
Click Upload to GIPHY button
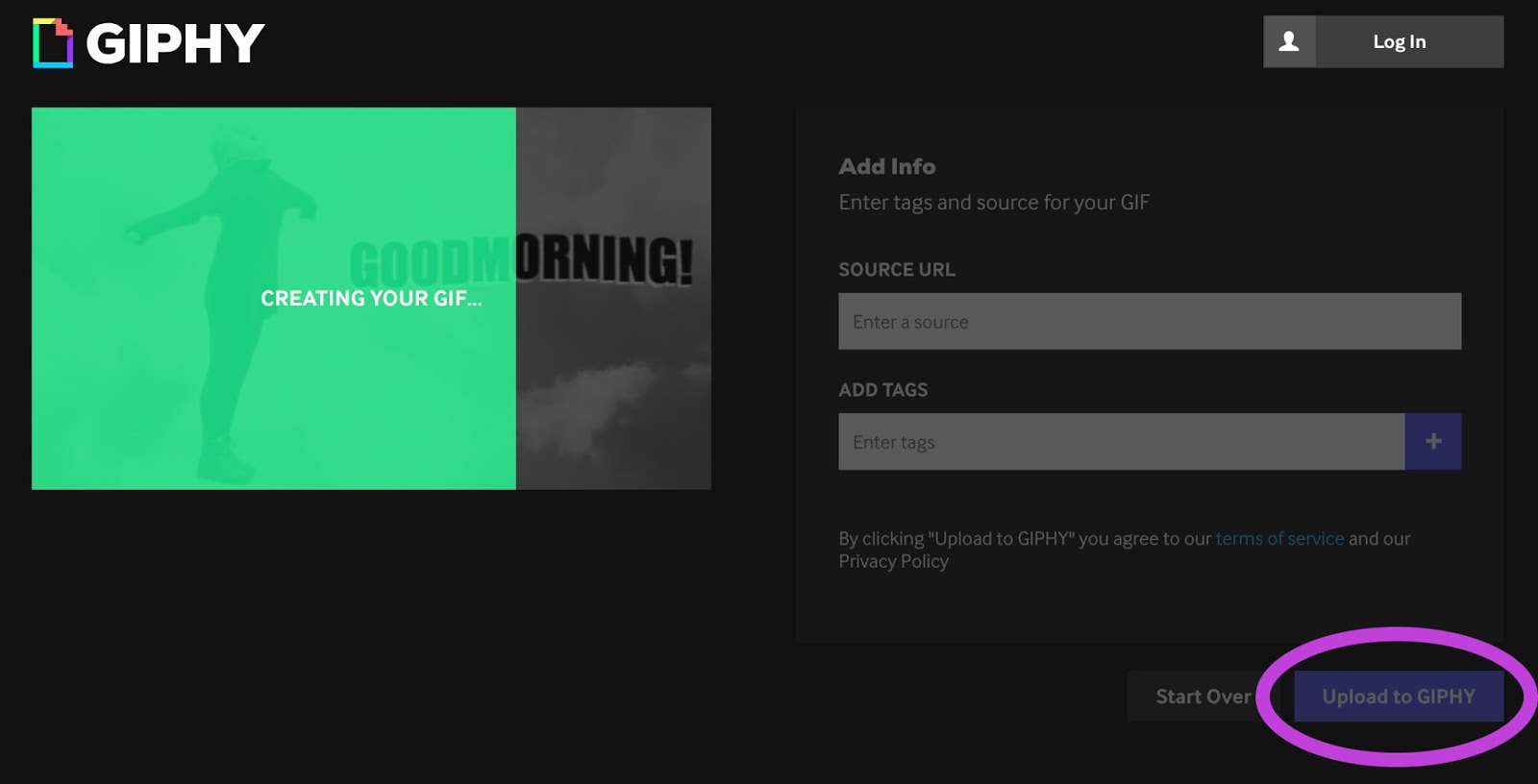click(x=1399, y=697)
